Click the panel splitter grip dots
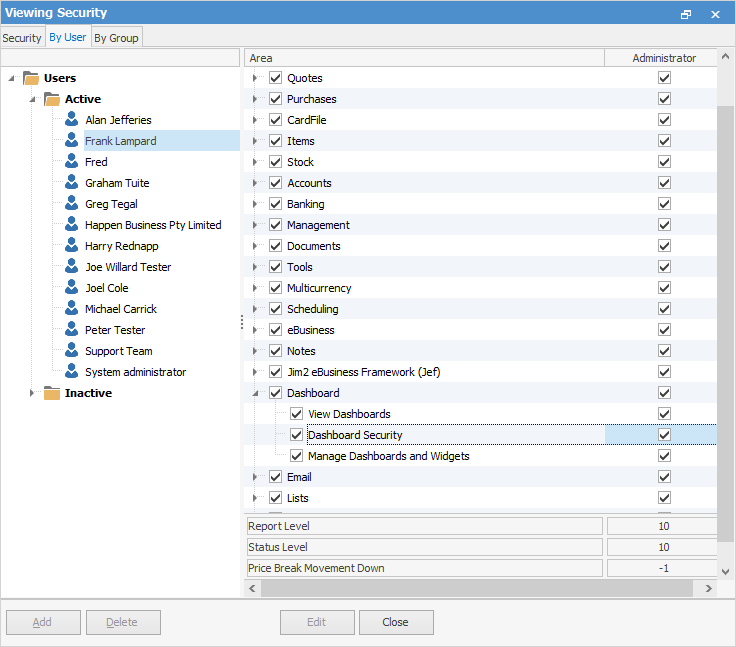The height and width of the screenshot is (647, 736). (x=242, y=322)
